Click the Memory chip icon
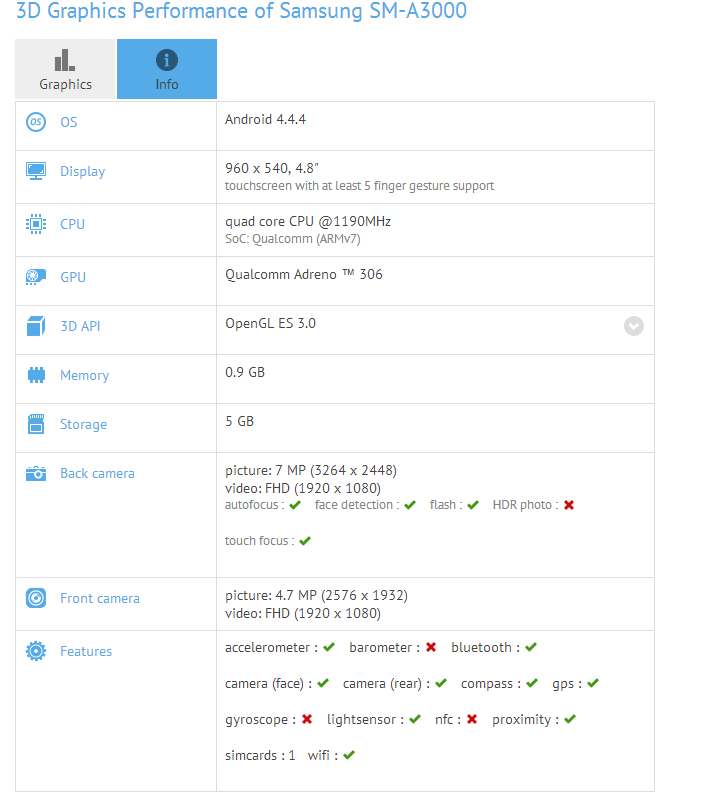713x797 pixels. 36,375
